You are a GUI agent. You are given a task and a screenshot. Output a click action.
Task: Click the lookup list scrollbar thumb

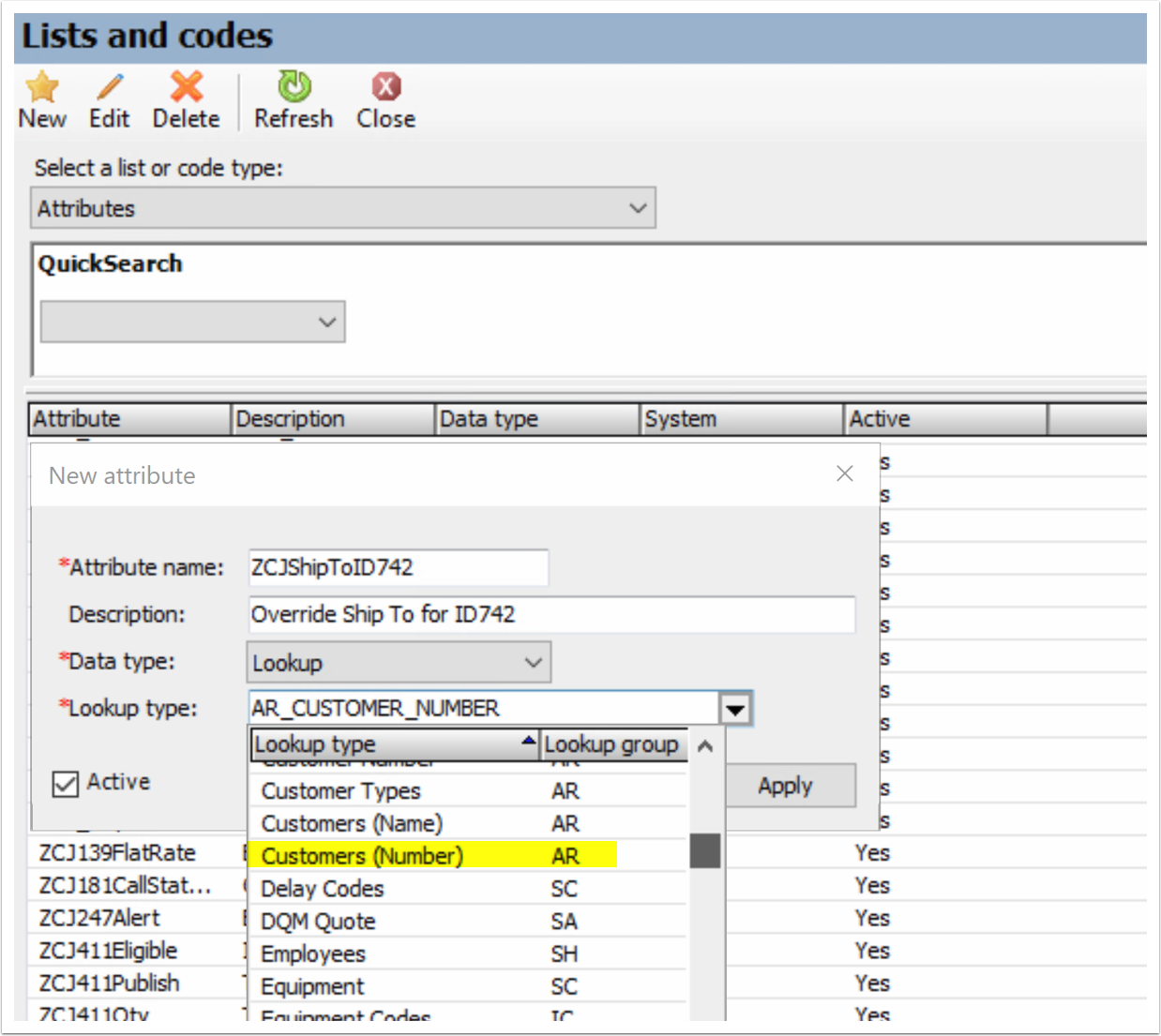pyautogui.click(x=705, y=851)
